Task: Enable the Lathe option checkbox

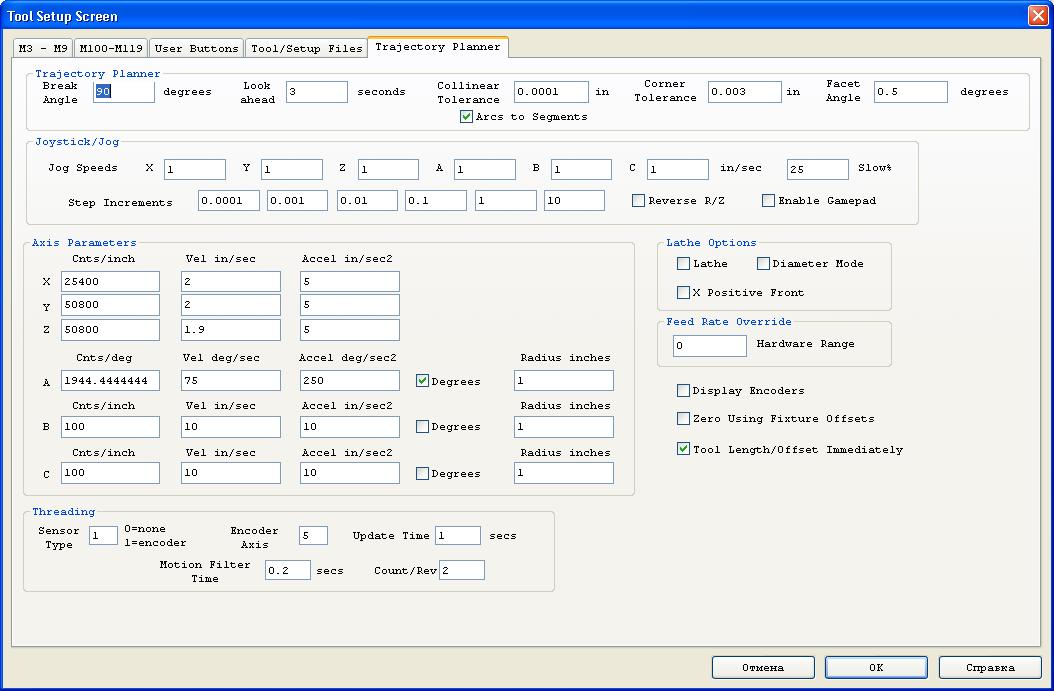Action: (683, 264)
